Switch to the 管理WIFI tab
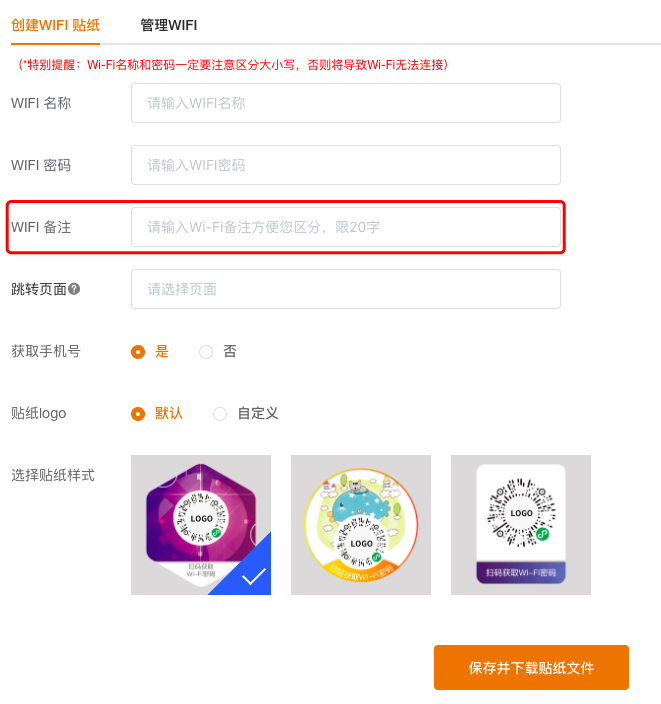This screenshot has height=704, width=661. click(168, 25)
